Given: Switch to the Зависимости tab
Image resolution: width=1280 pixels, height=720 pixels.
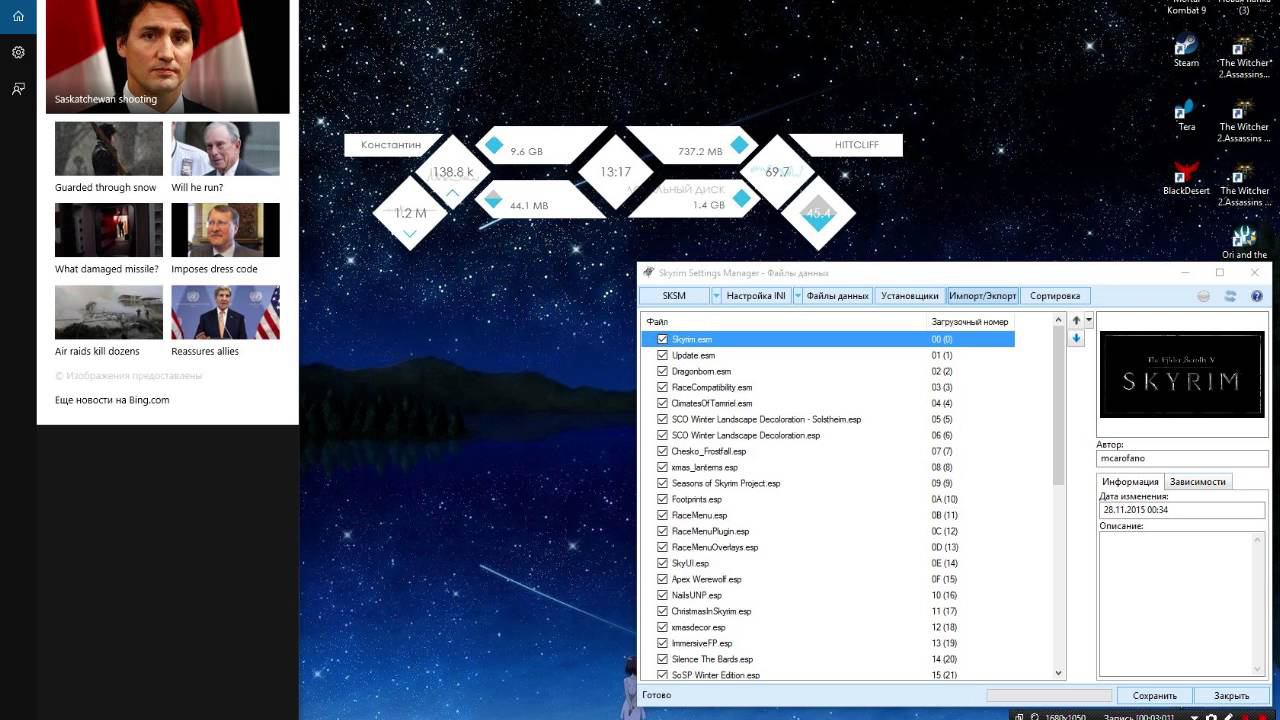Looking at the screenshot, I should 1198,481.
